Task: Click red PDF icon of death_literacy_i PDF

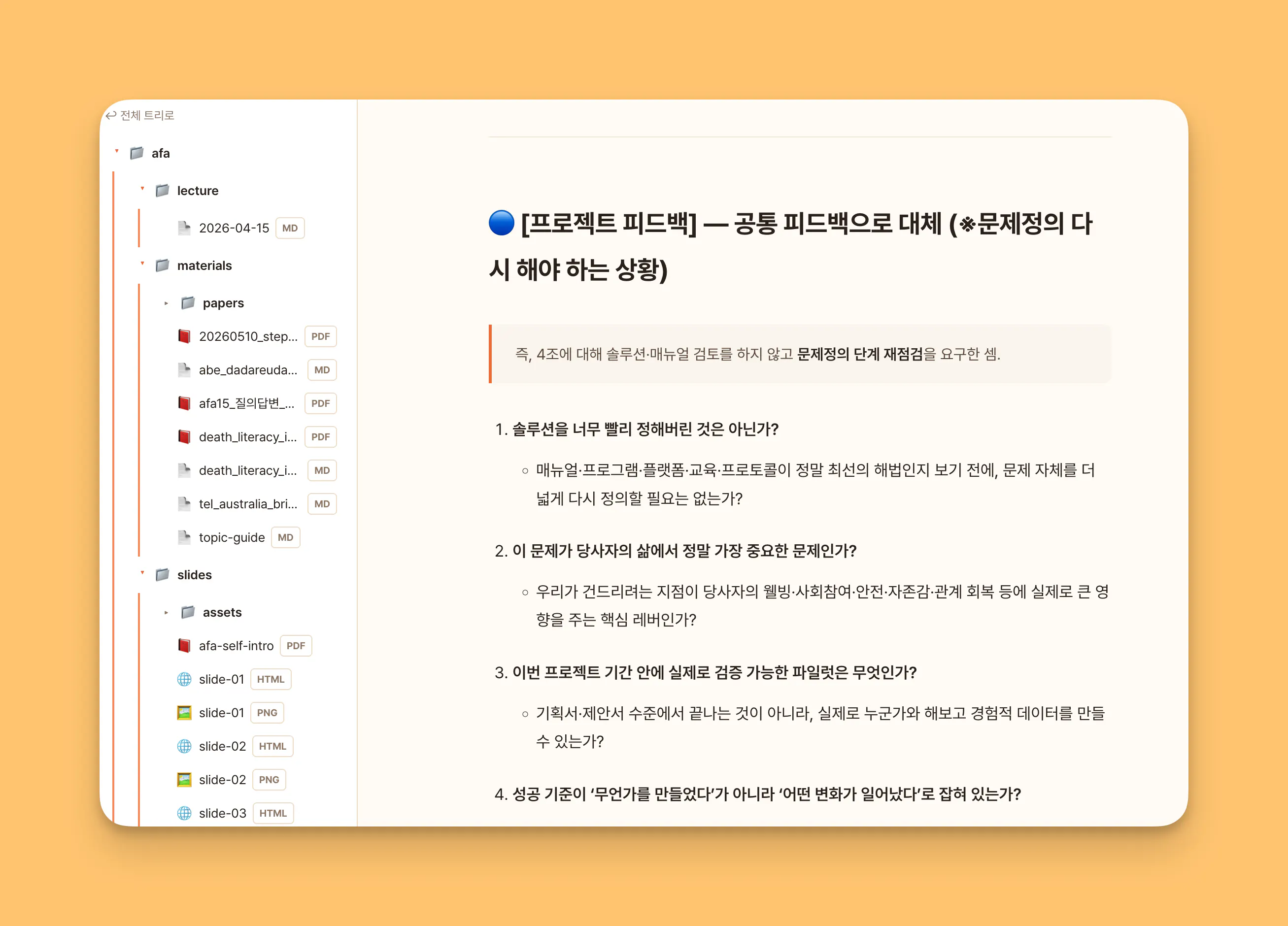Action: point(184,437)
